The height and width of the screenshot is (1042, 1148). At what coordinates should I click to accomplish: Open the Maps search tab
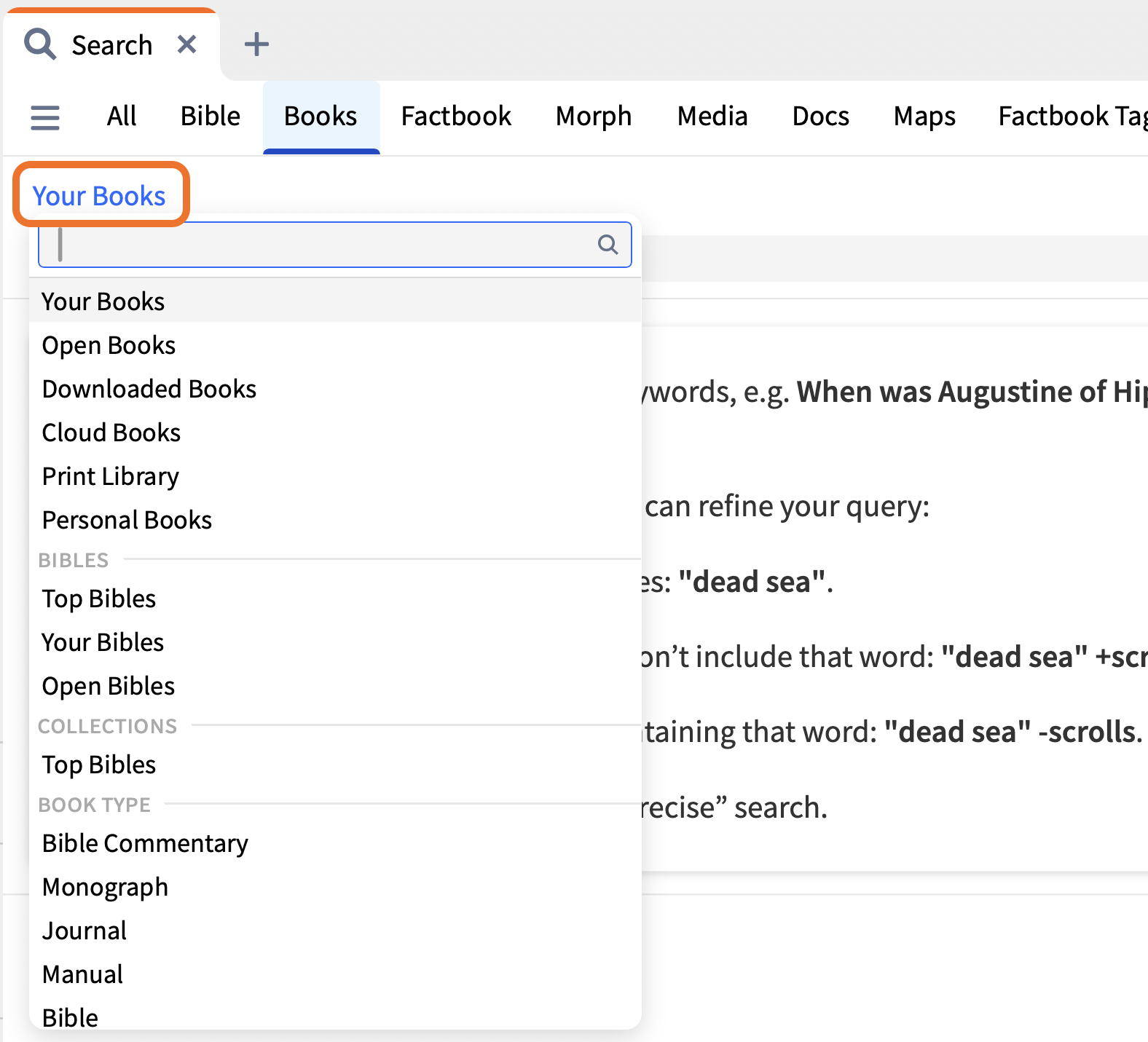924,117
